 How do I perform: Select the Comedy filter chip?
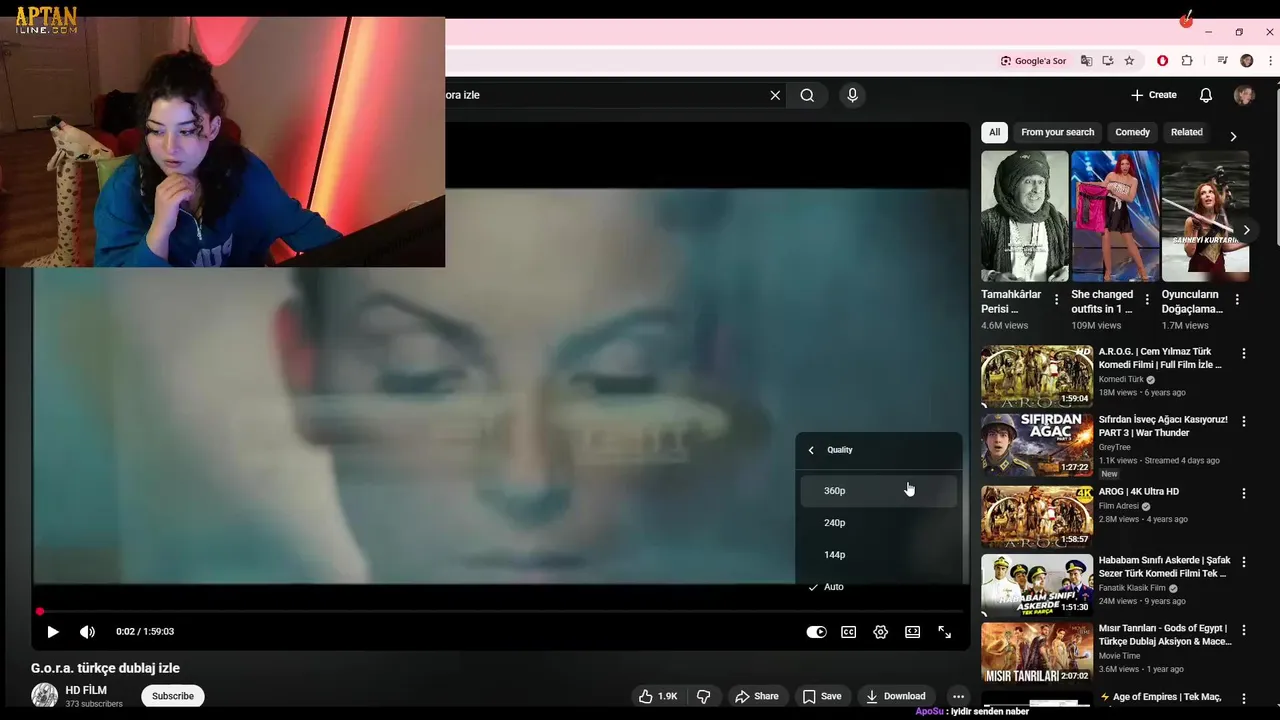pyautogui.click(x=1132, y=132)
